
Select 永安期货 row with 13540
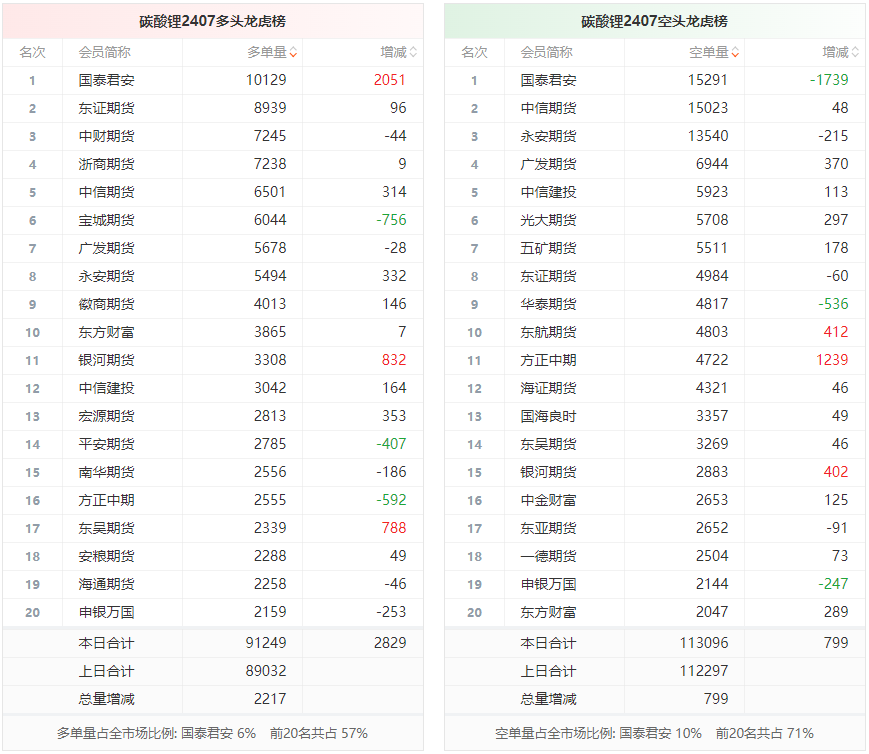point(655,136)
